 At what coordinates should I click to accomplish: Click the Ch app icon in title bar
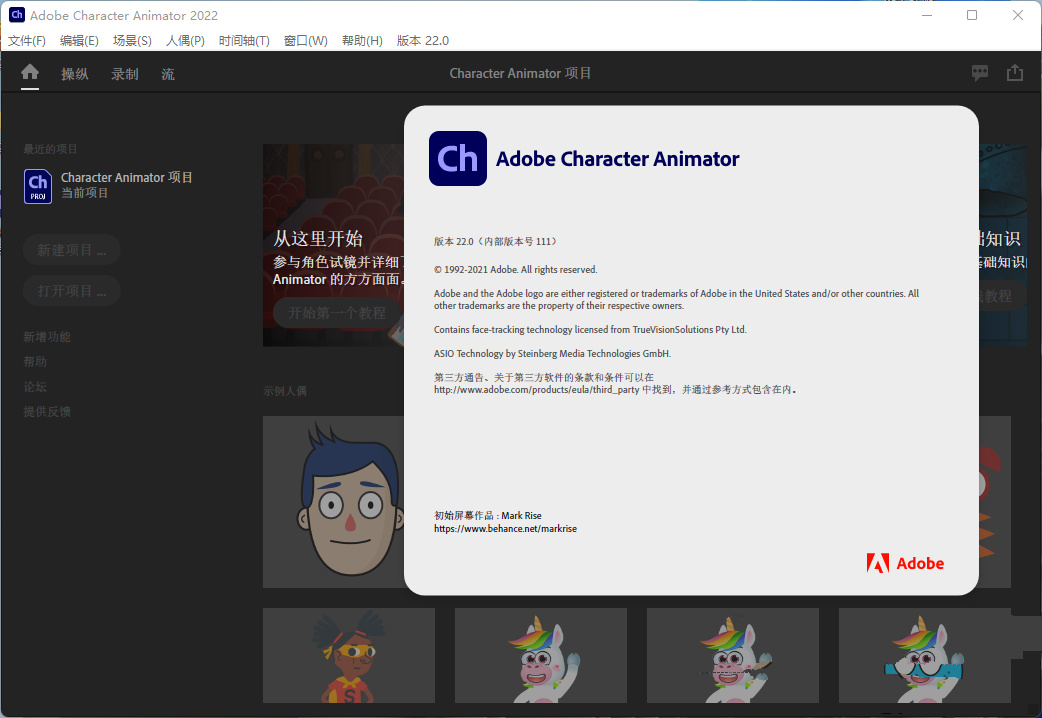click(17, 15)
